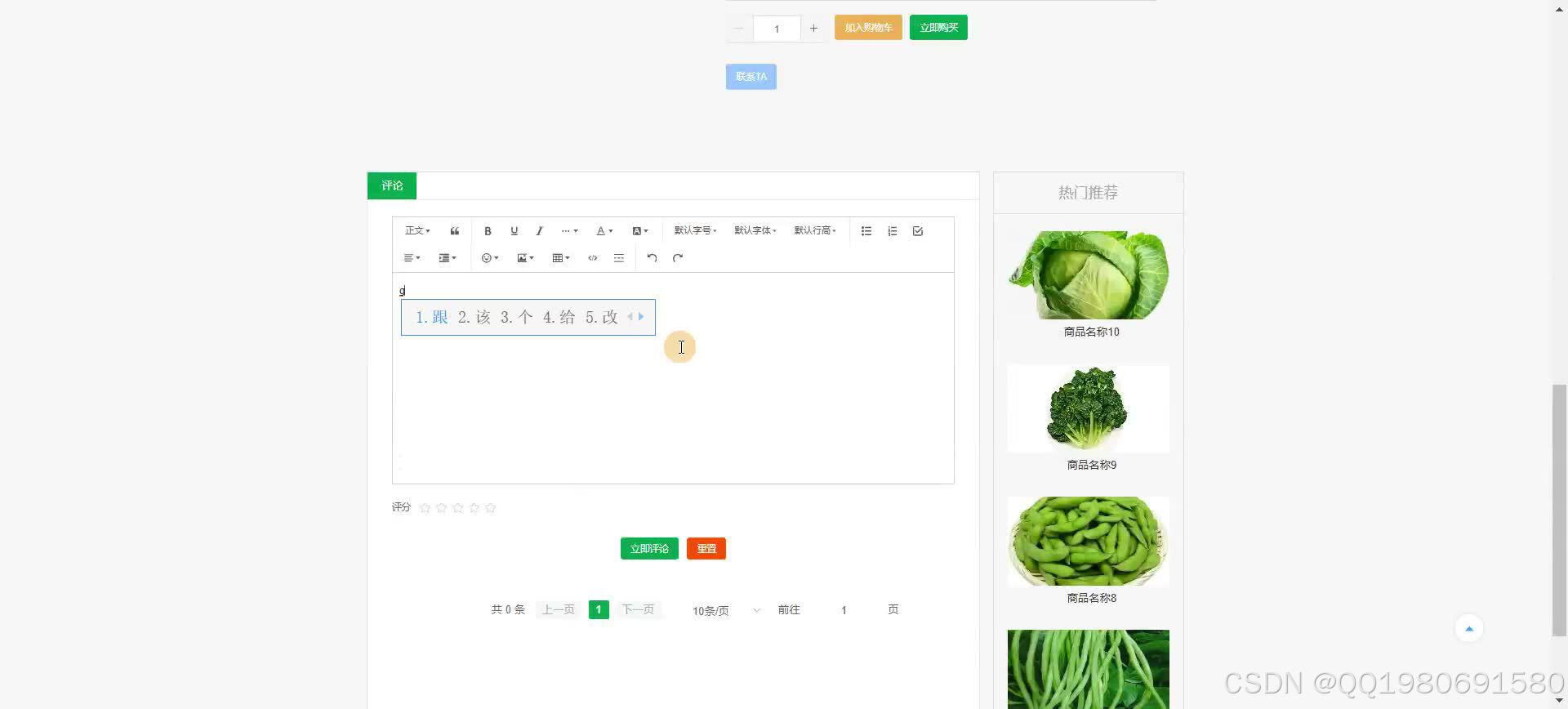
Task: Click the scrollbar down arrow
Action: click(1559, 702)
